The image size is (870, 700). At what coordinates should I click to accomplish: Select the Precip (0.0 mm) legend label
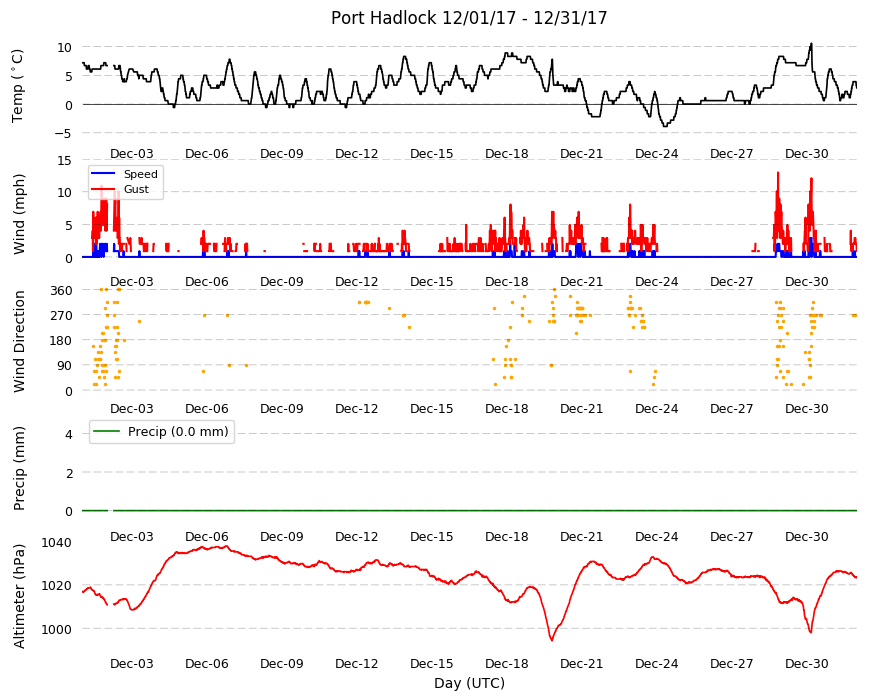178,432
